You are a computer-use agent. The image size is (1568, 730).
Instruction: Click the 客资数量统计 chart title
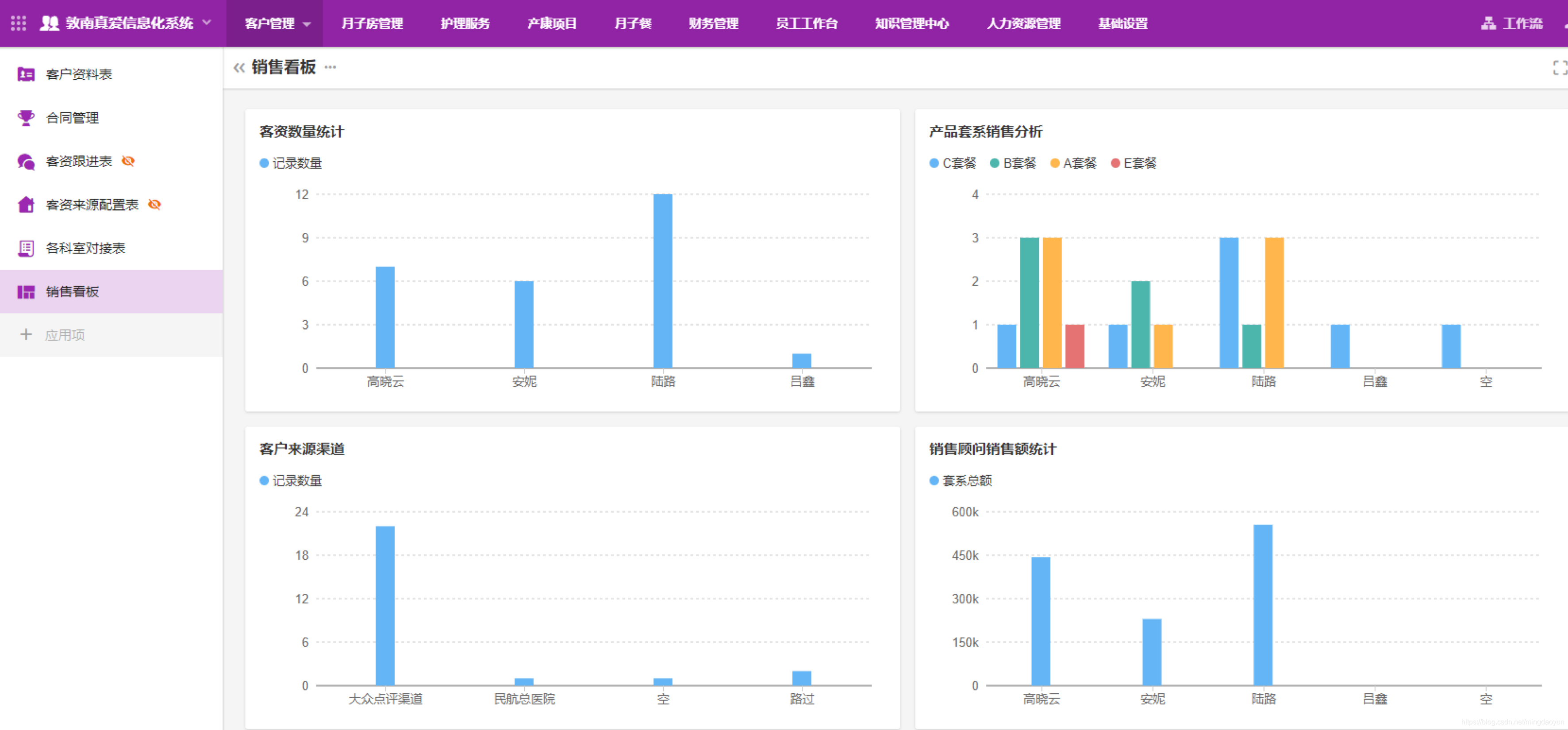(x=301, y=131)
